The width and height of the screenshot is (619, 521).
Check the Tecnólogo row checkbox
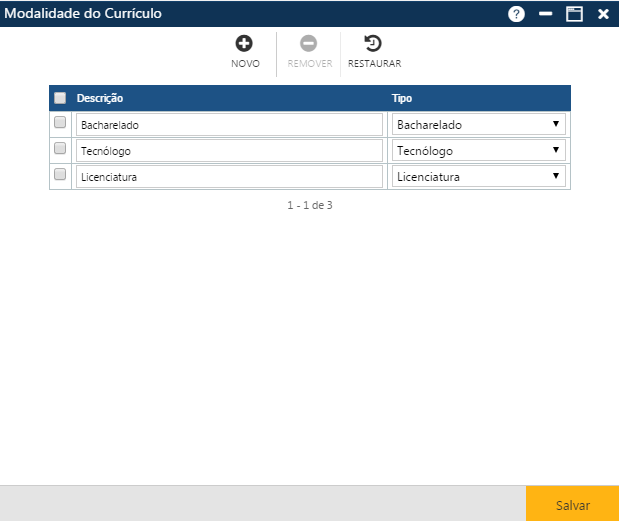pyautogui.click(x=60, y=149)
